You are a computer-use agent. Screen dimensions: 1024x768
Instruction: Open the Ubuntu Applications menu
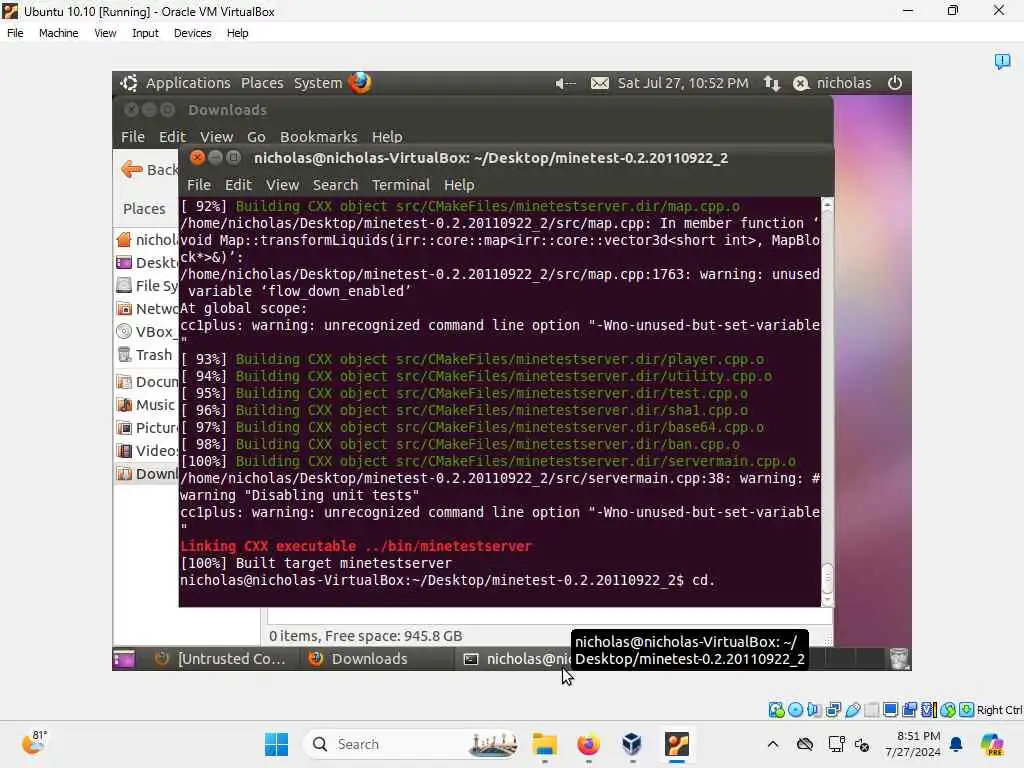click(188, 83)
